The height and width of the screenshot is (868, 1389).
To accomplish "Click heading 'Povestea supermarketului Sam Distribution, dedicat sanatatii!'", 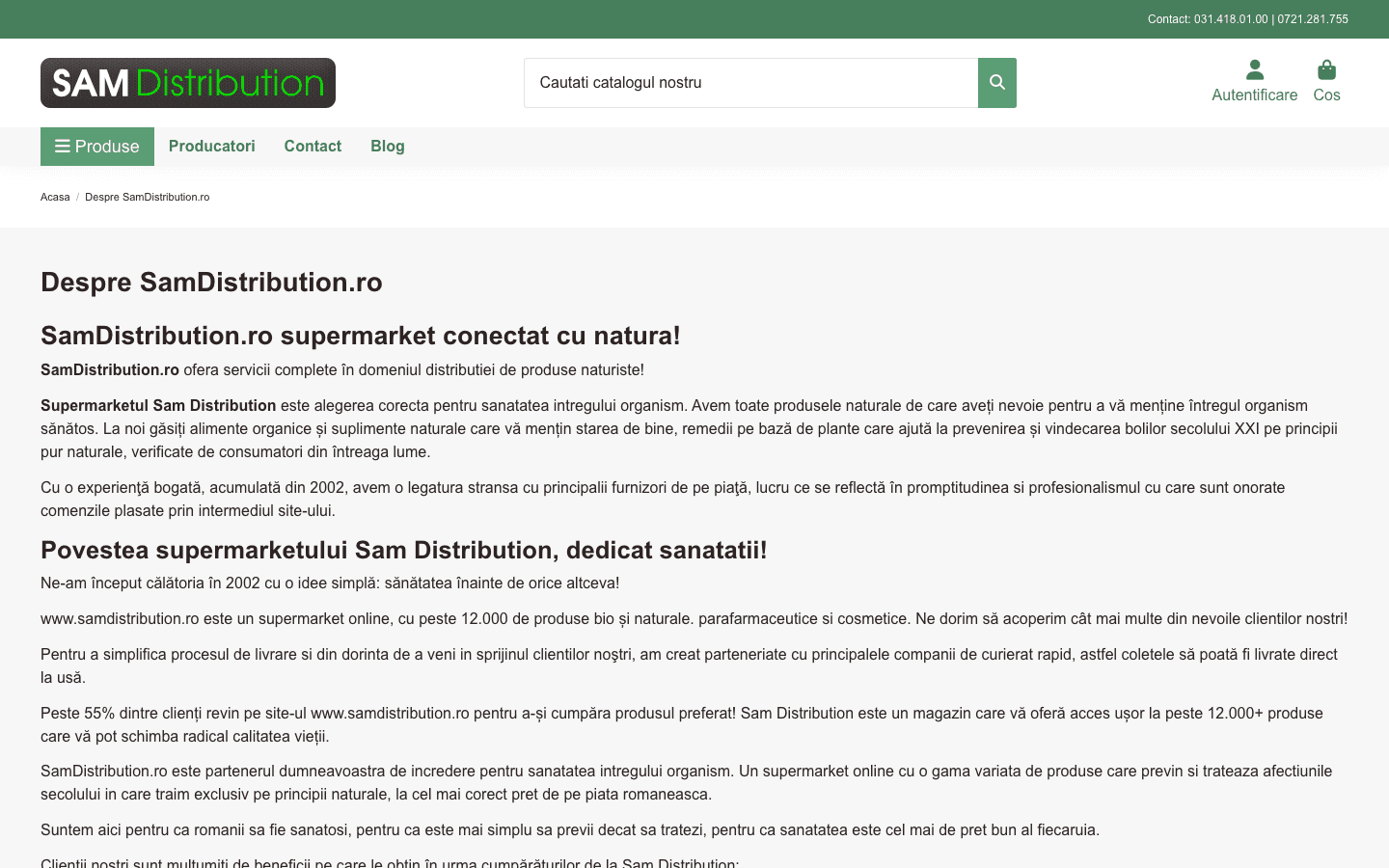I will click(404, 550).
